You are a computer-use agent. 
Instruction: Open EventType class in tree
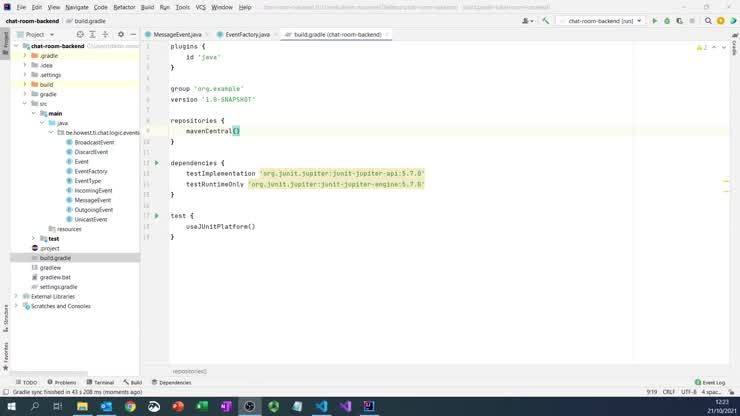tap(87, 181)
